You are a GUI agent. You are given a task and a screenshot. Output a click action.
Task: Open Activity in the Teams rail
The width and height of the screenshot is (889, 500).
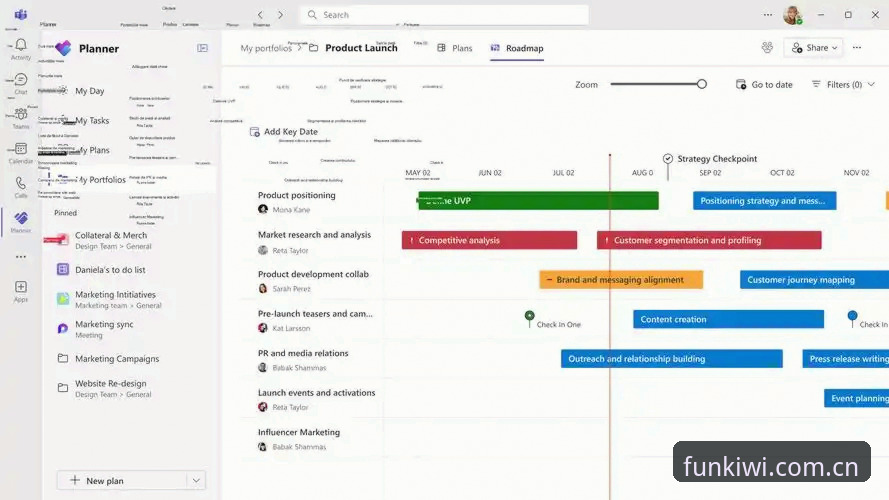(x=20, y=49)
